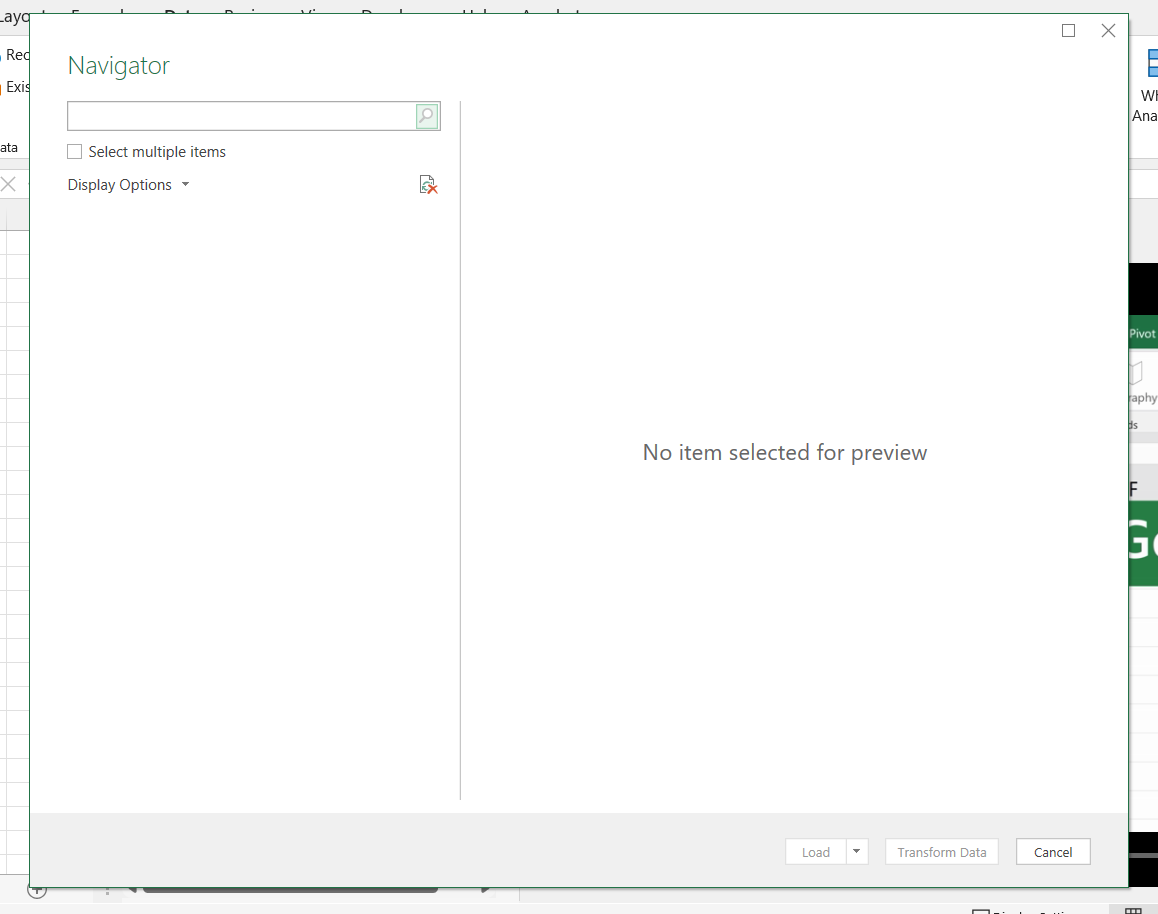Expand the Display Options dropdown
Image resolution: width=1158 pixels, height=914 pixels.
[x=128, y=185]
